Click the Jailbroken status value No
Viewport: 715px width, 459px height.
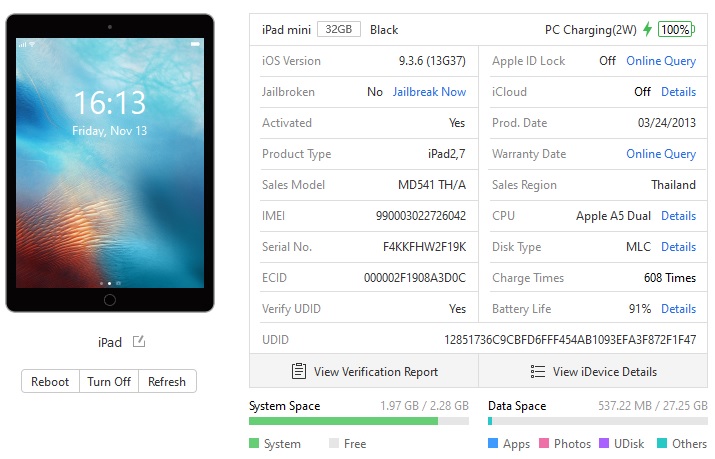(x=375, y=92)
